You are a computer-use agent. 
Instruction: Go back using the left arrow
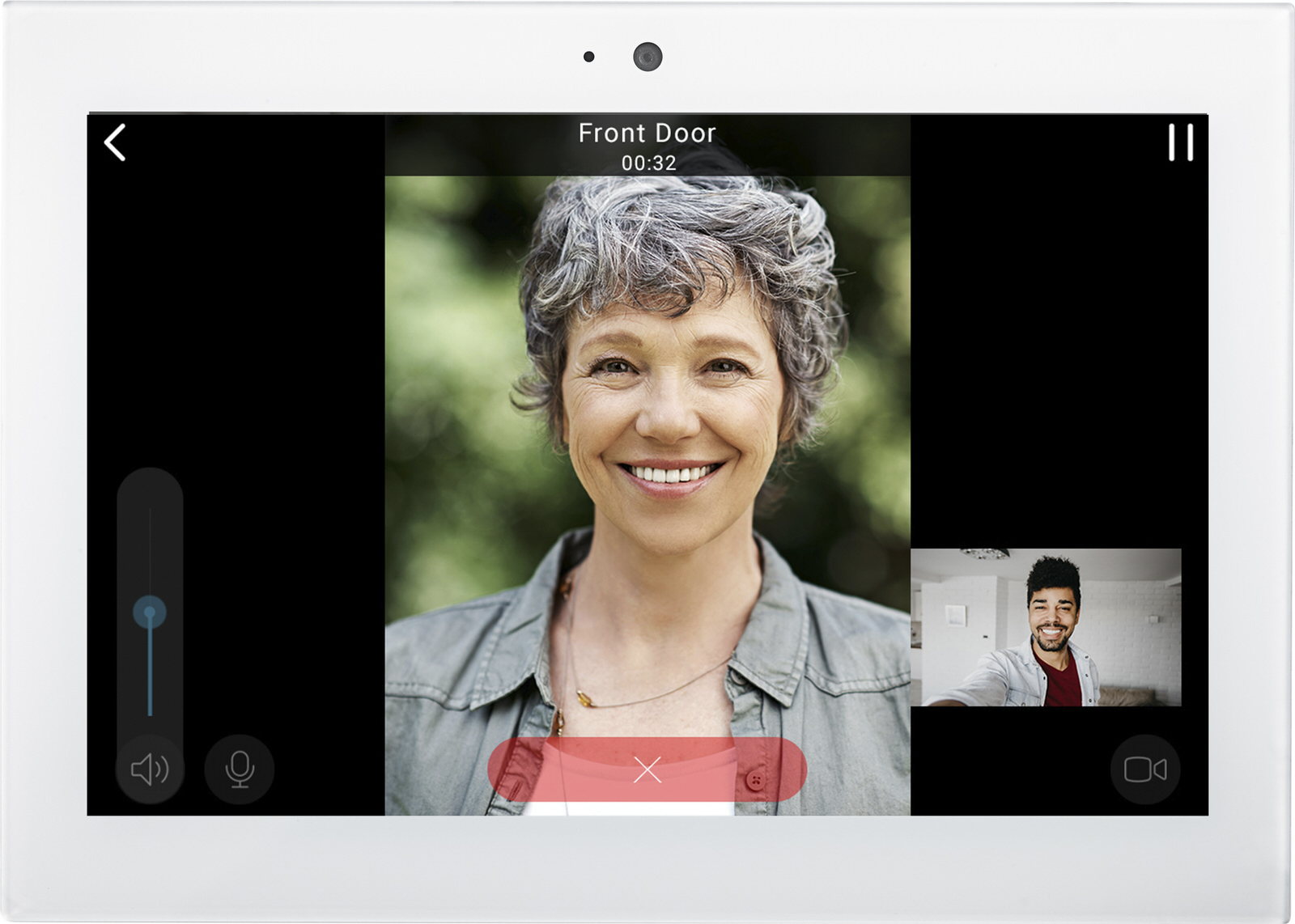click(x=115, y=142)
